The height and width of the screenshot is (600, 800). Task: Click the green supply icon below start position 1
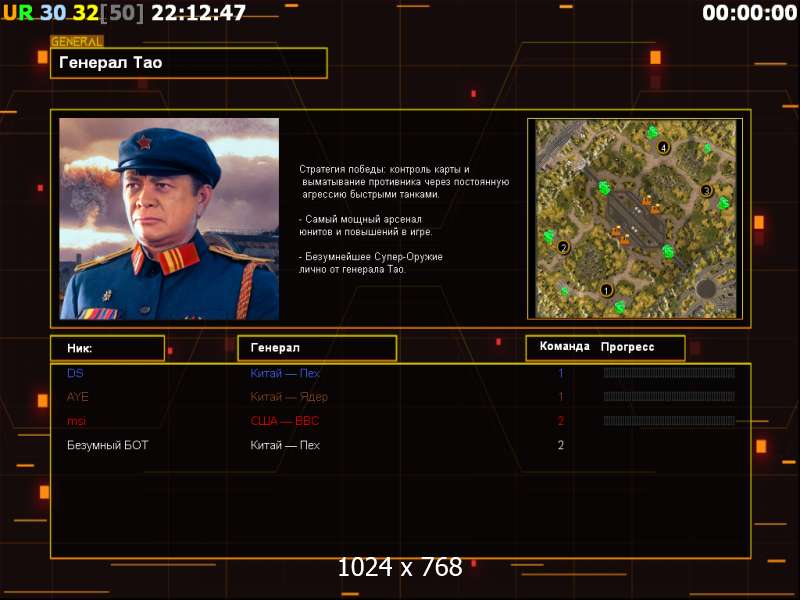coord(620,307)
